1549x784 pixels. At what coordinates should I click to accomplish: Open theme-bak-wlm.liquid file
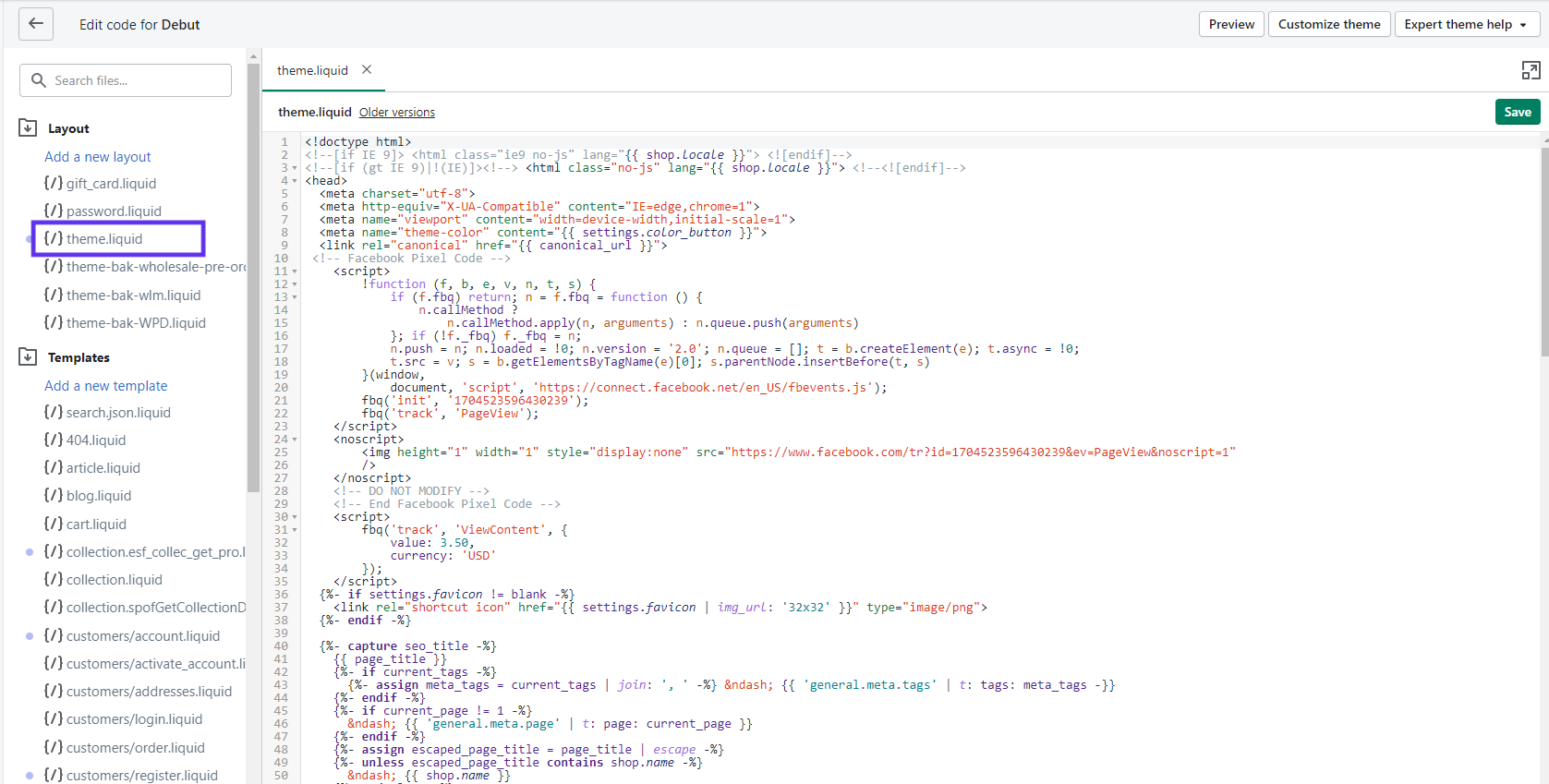point(122,296)
